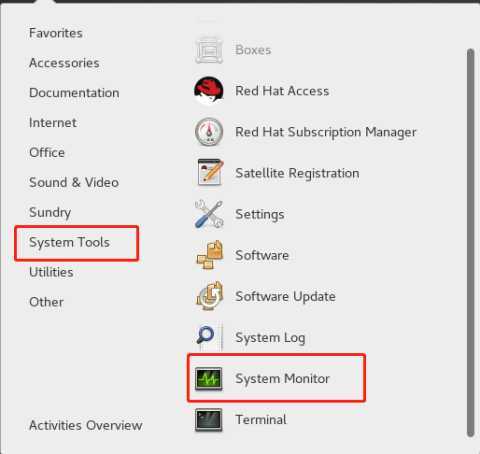Click the Software Update icon

click(209, 296)
